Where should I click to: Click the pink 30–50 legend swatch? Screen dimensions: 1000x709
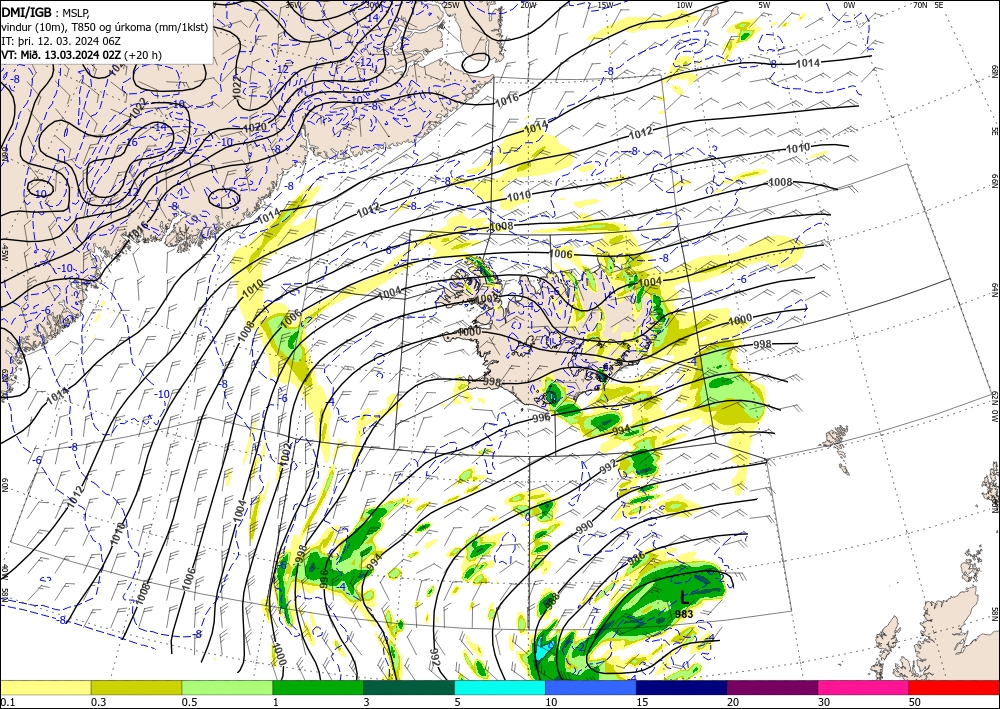tap(864, 687)
